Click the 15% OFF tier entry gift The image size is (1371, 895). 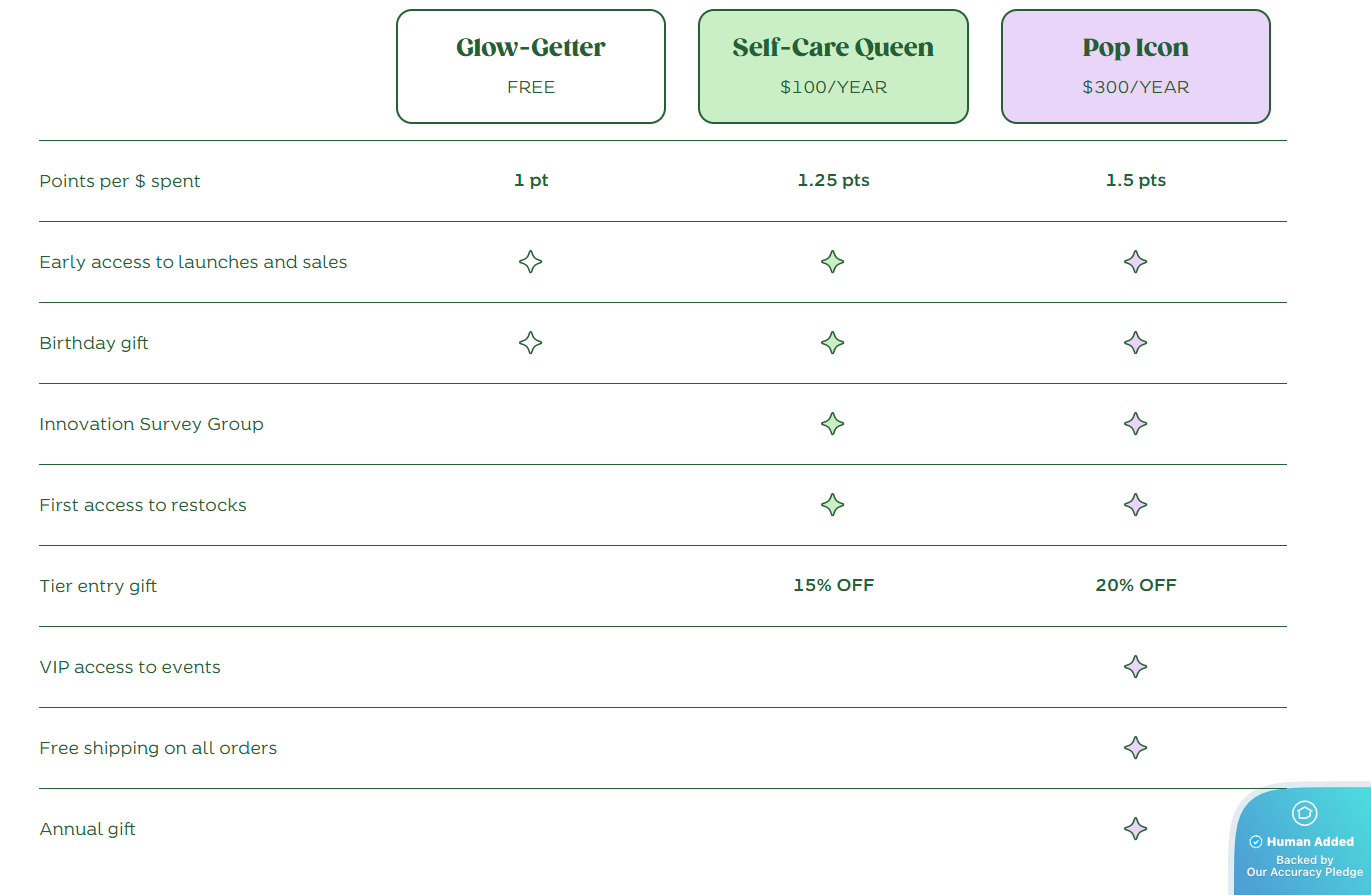coord(833,586)
